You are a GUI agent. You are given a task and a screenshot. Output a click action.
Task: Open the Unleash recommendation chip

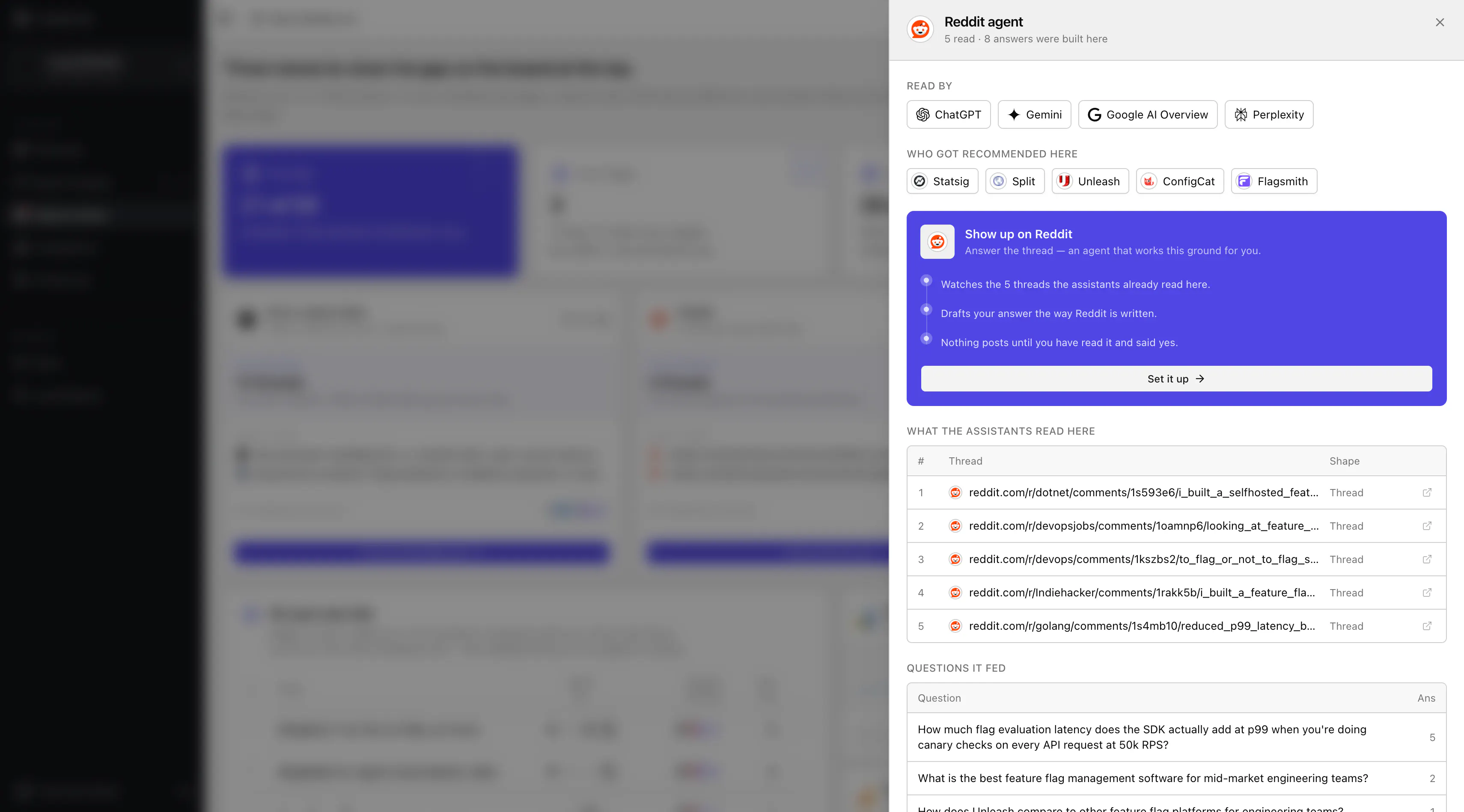tap(1090, 181)
